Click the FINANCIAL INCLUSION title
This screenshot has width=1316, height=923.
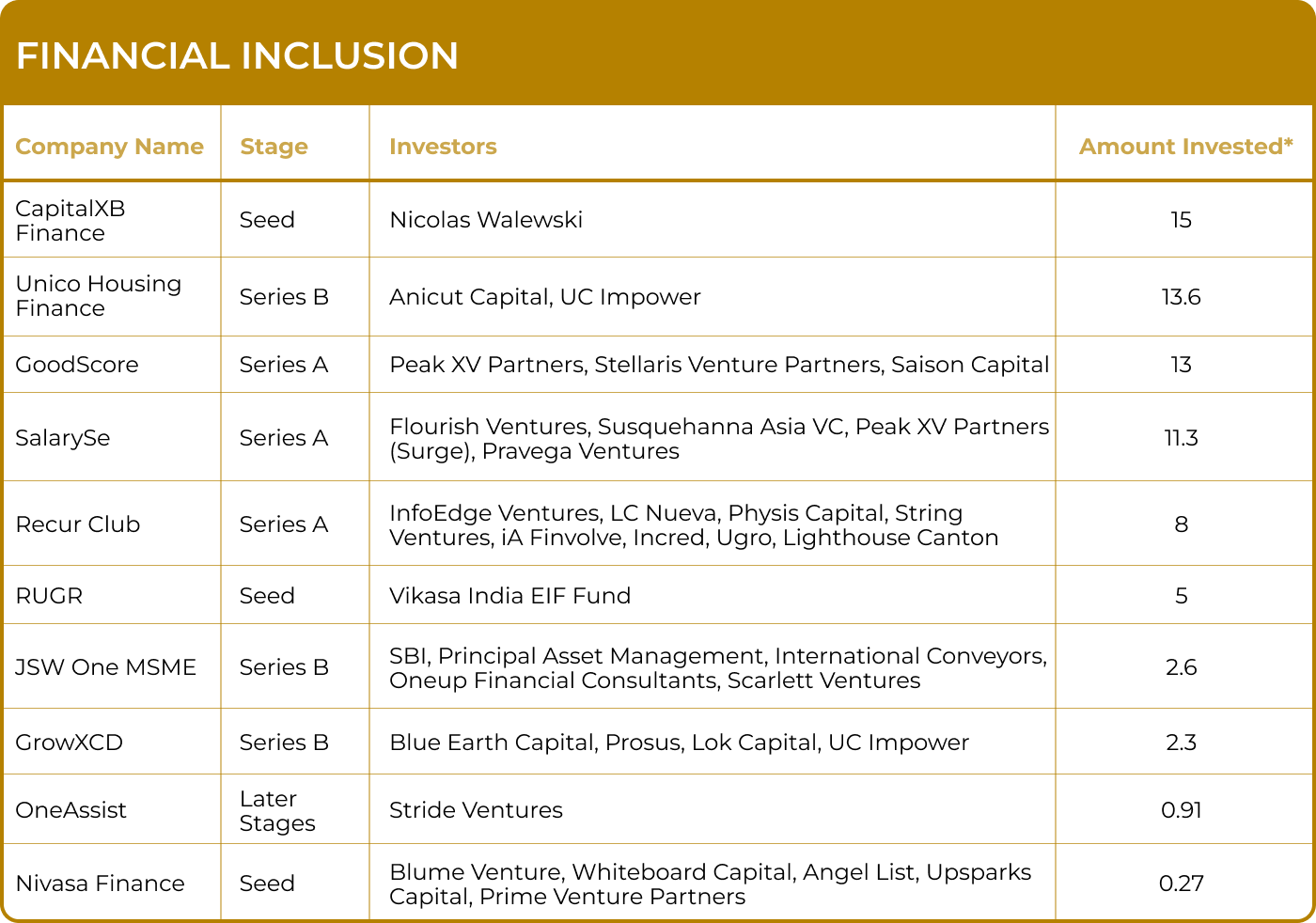point(237,56)
